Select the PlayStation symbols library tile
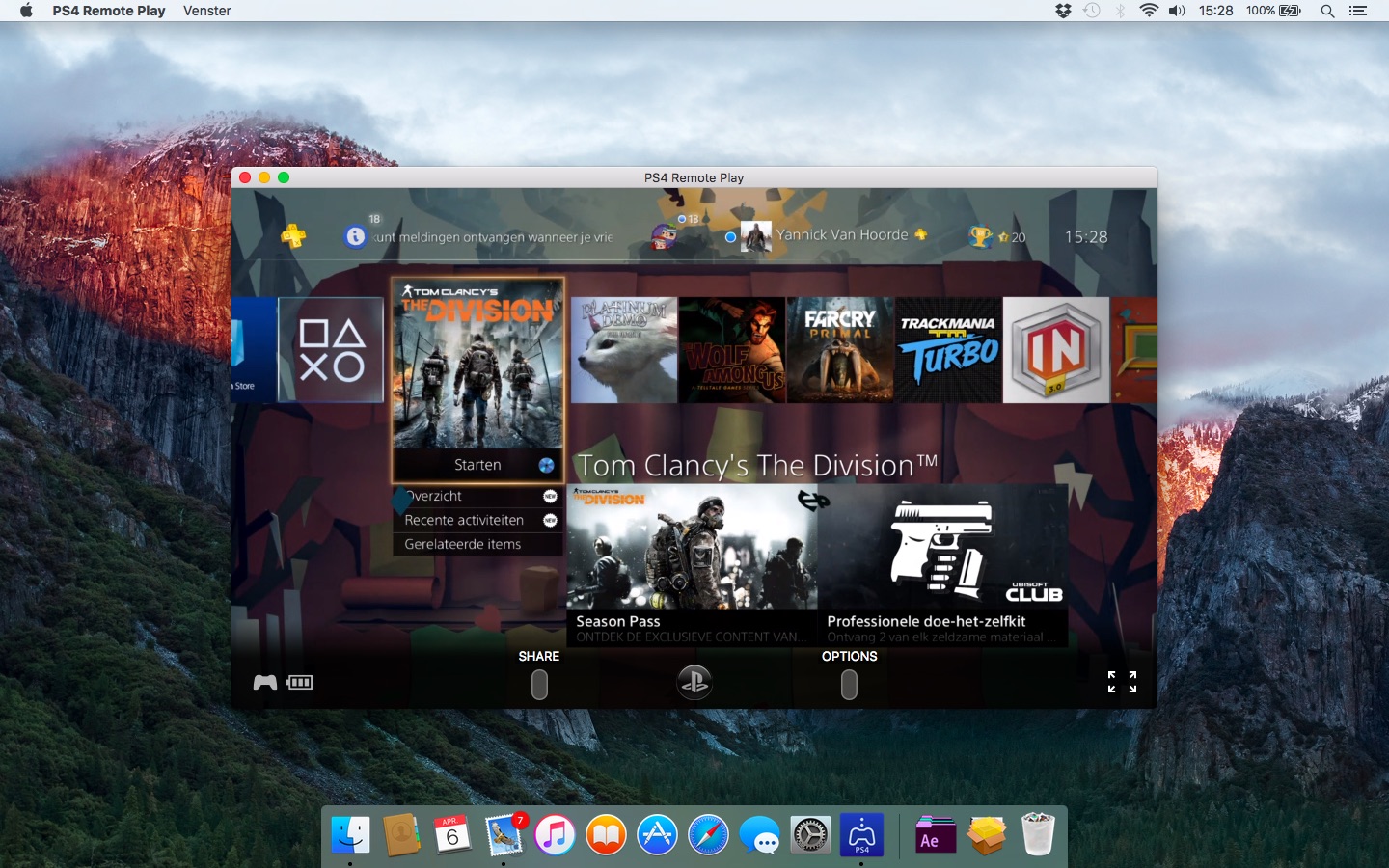1389x868 pixels. click(x=331, y=349)
